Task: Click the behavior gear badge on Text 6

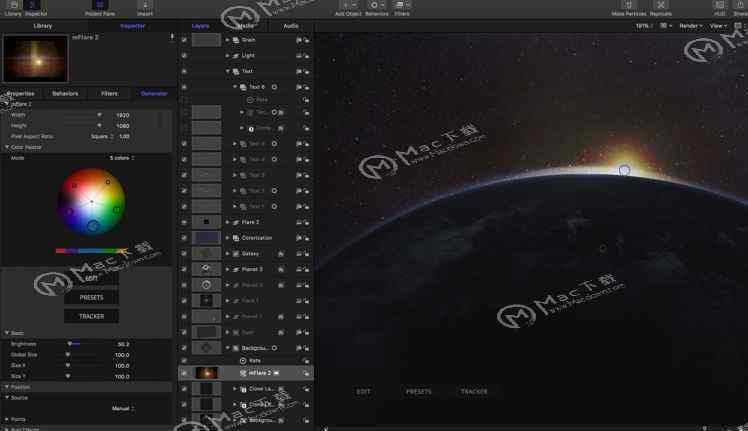Action: click(274, 87)
